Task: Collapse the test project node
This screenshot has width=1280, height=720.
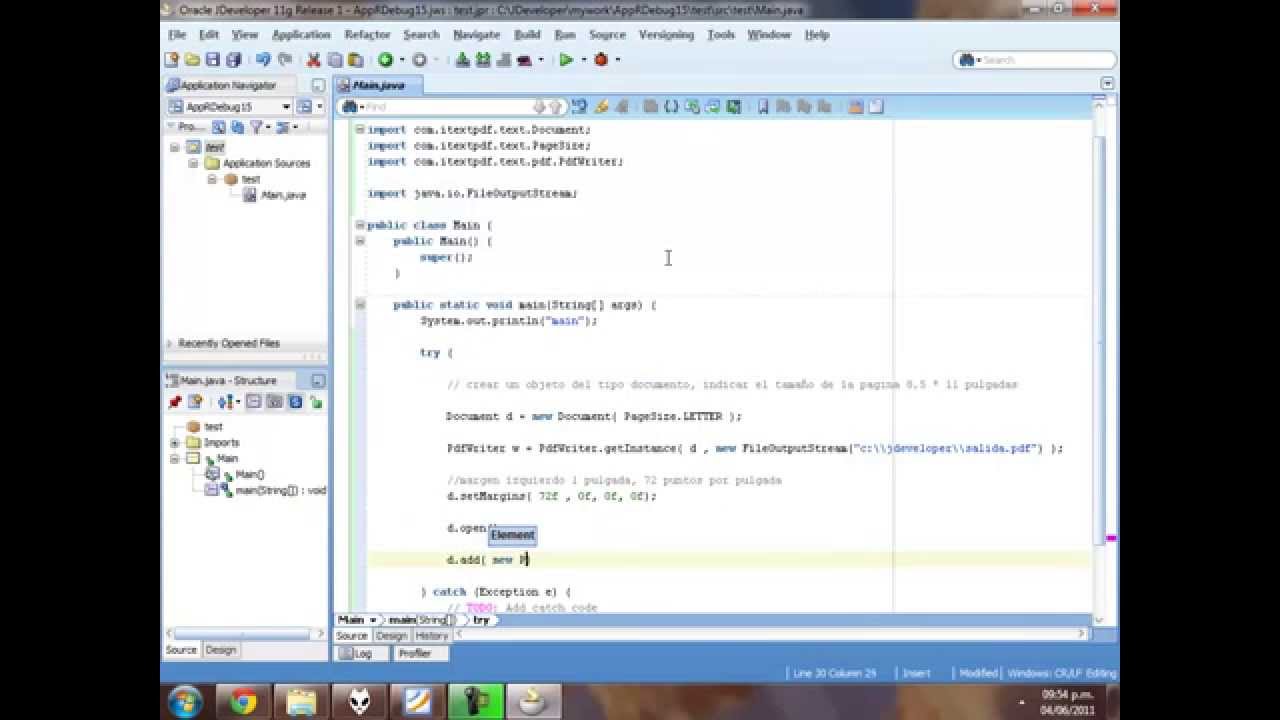Action: tap(175, 147)
